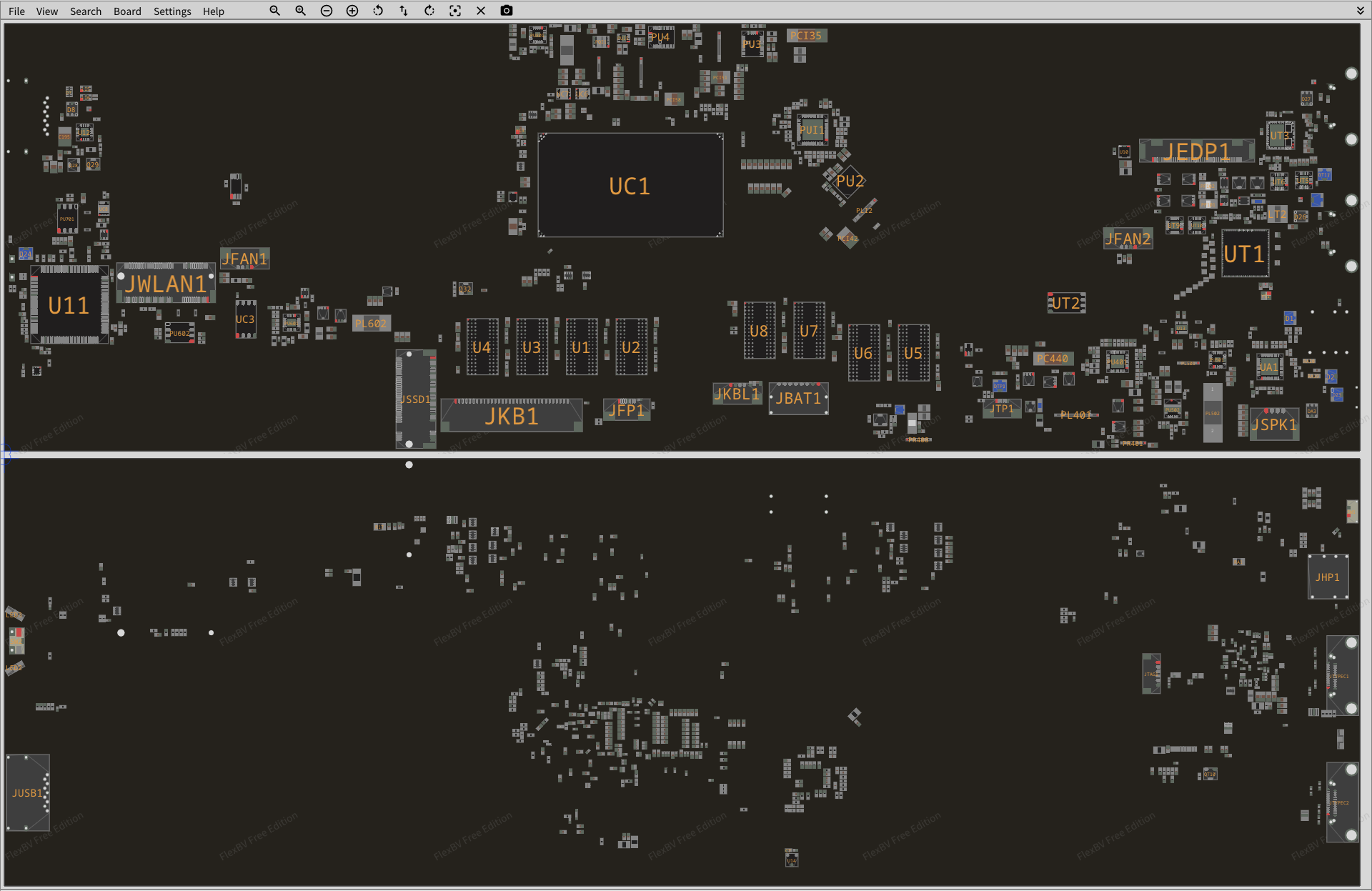Click the circled minus toolbar icon
Screen dimensions: 1372x891
click(327, 11)
